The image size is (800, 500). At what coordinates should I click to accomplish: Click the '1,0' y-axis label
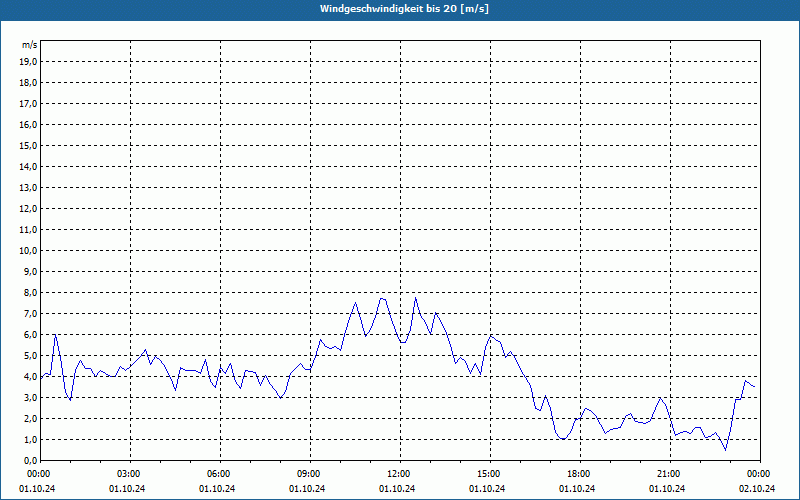tap(30, 439)
